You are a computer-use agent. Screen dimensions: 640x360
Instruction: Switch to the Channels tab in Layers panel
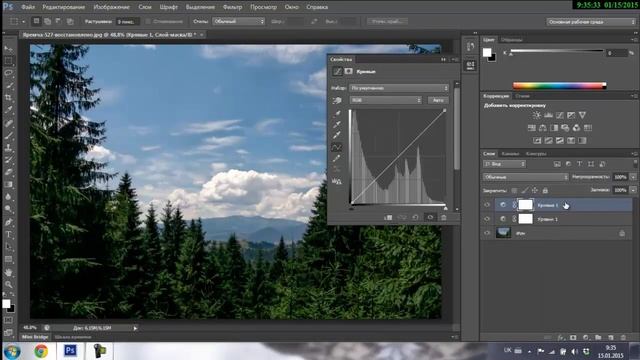(x=510, y=154)
